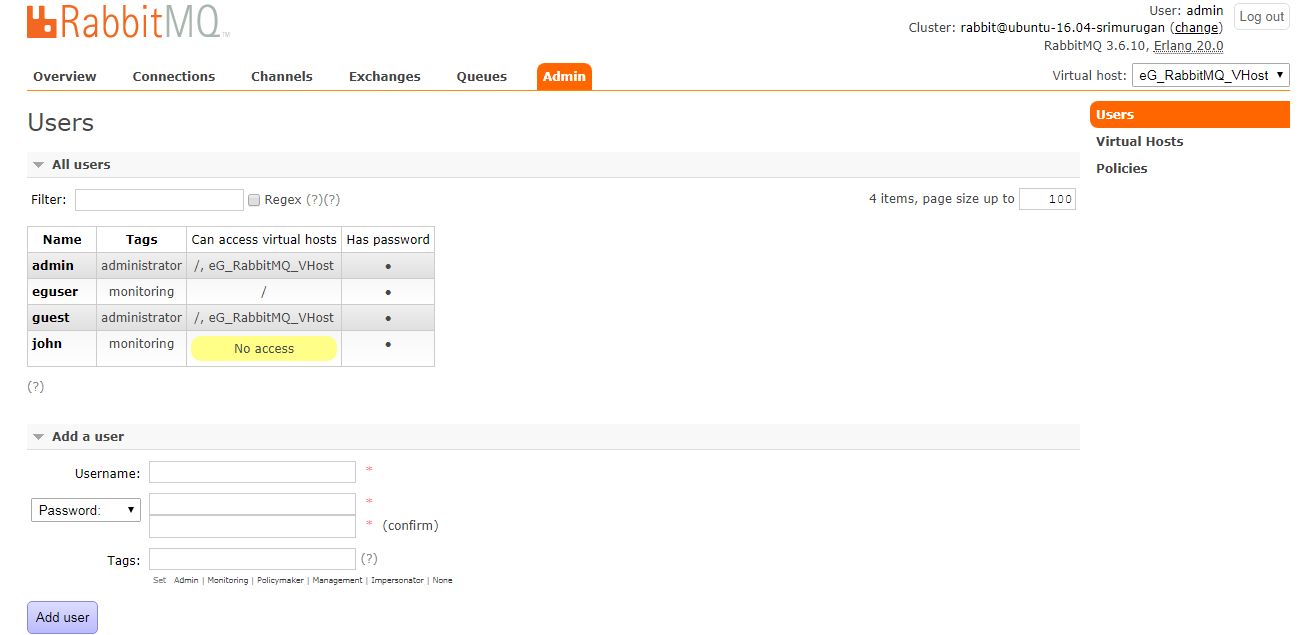Open the admin user entry
The width and height of the screenshot is (1315, 635).
[x=53, y=265]
